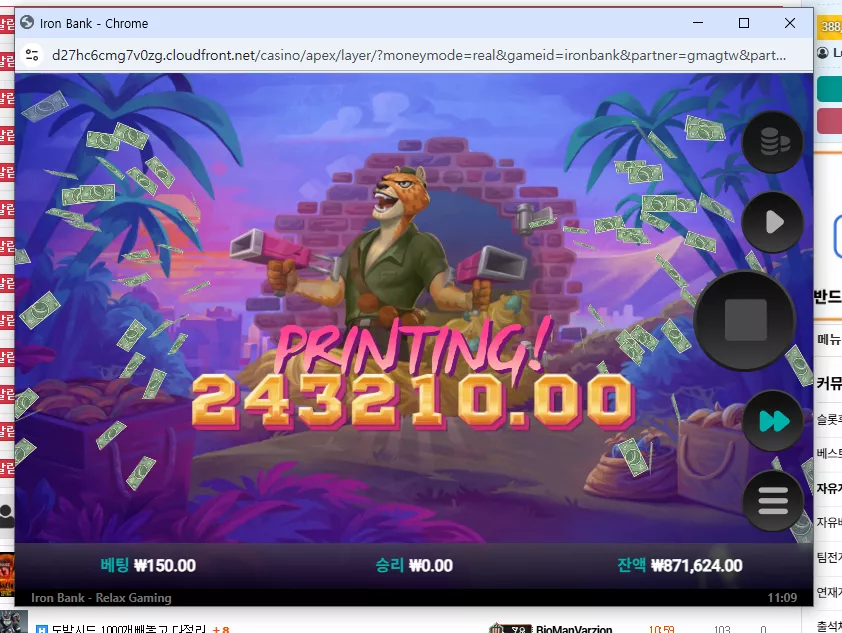Toggle turbo mode with the double-arrow button

point(773,421)
